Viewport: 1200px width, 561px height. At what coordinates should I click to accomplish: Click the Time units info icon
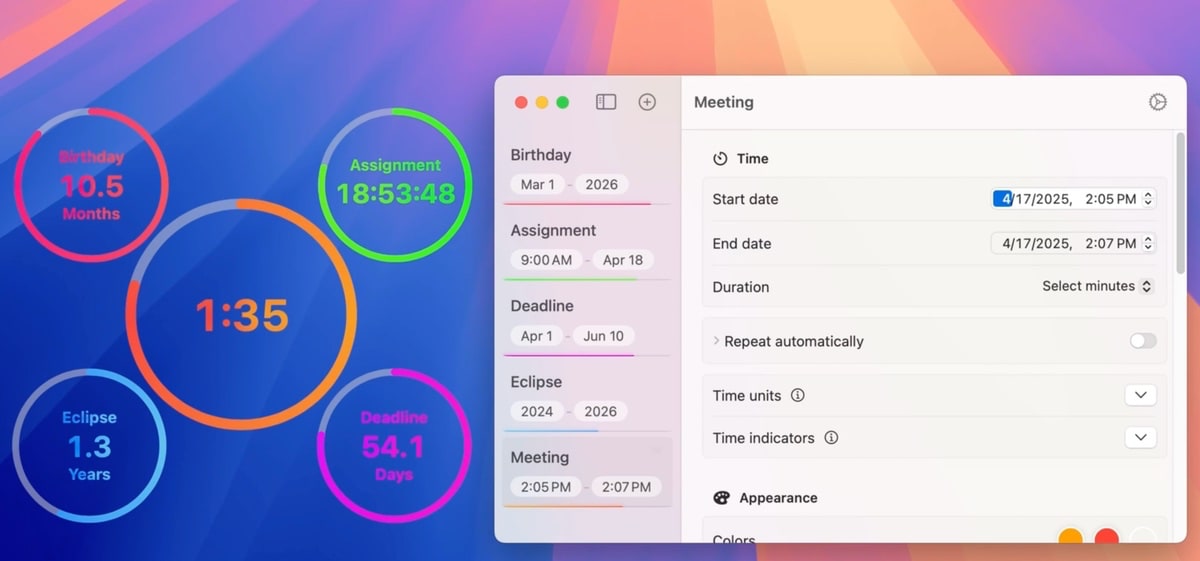[797, 395]
